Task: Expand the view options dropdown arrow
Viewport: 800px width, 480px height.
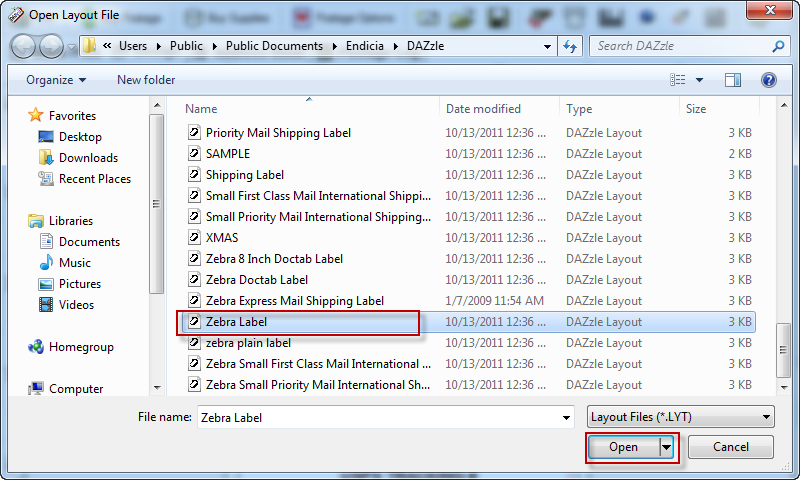Action: tap(699, 80)
